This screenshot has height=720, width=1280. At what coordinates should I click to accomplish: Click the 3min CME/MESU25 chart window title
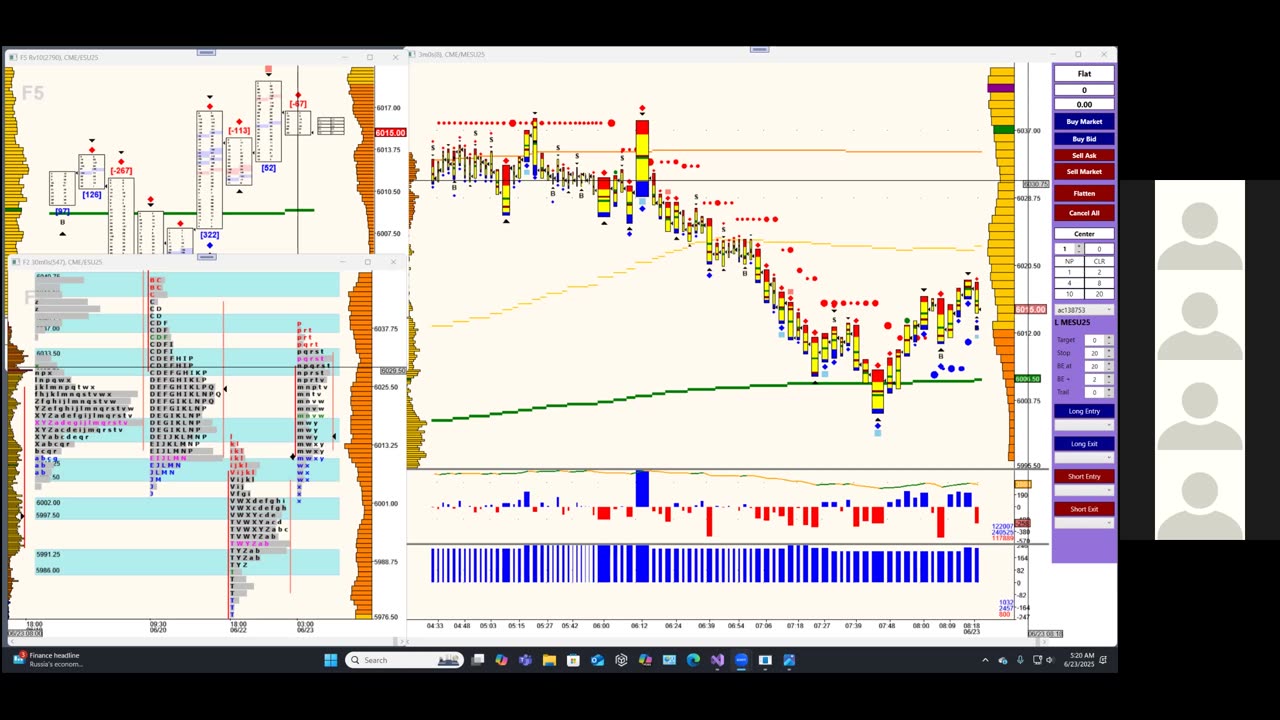[x=451, y=54]
